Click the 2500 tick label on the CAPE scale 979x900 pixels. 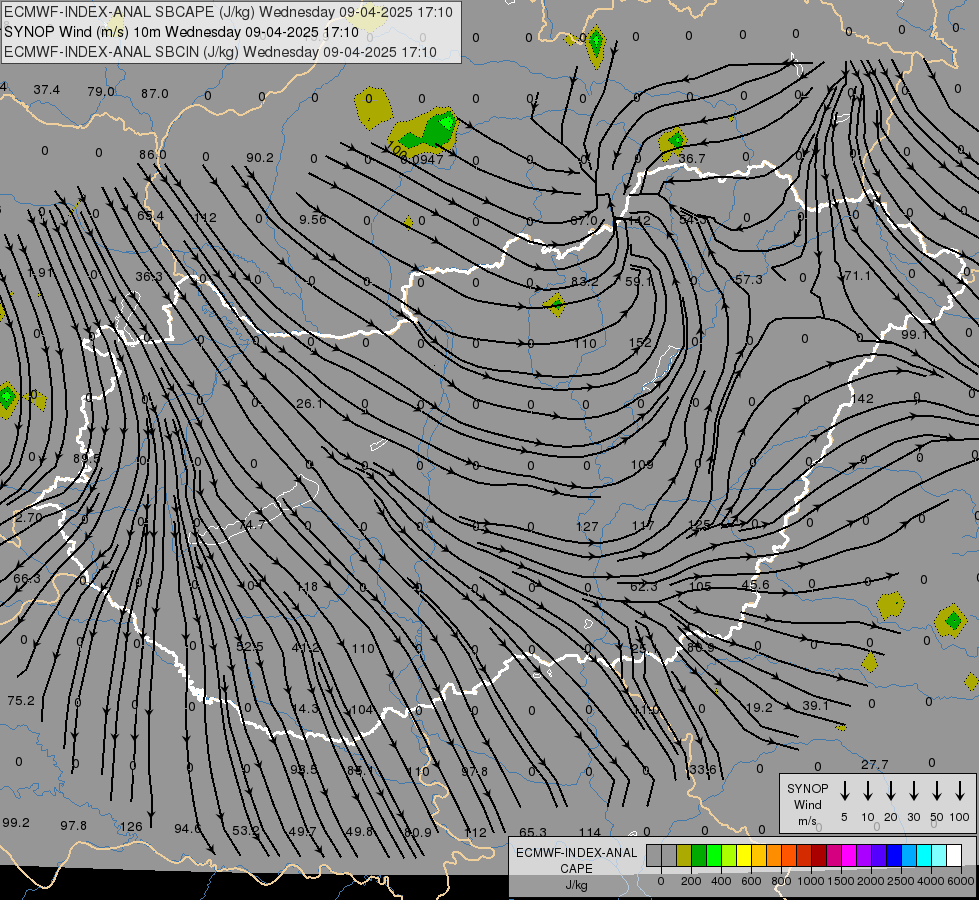click(900, 881)
